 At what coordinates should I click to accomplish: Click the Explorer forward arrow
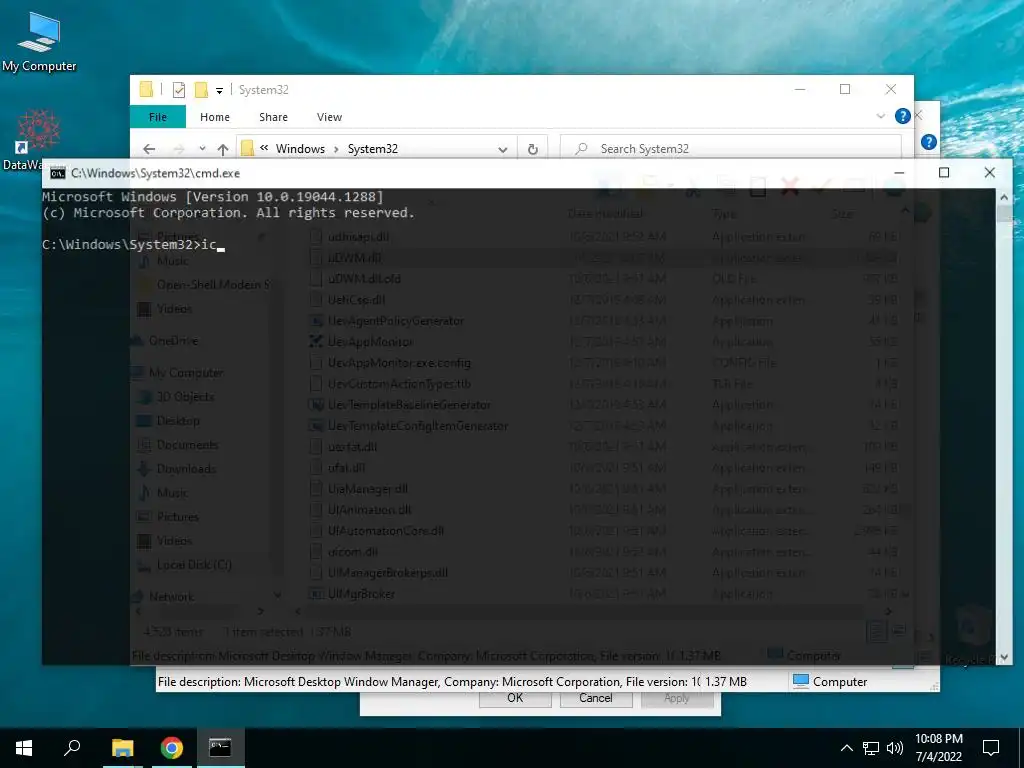click(x=179, y=149)
